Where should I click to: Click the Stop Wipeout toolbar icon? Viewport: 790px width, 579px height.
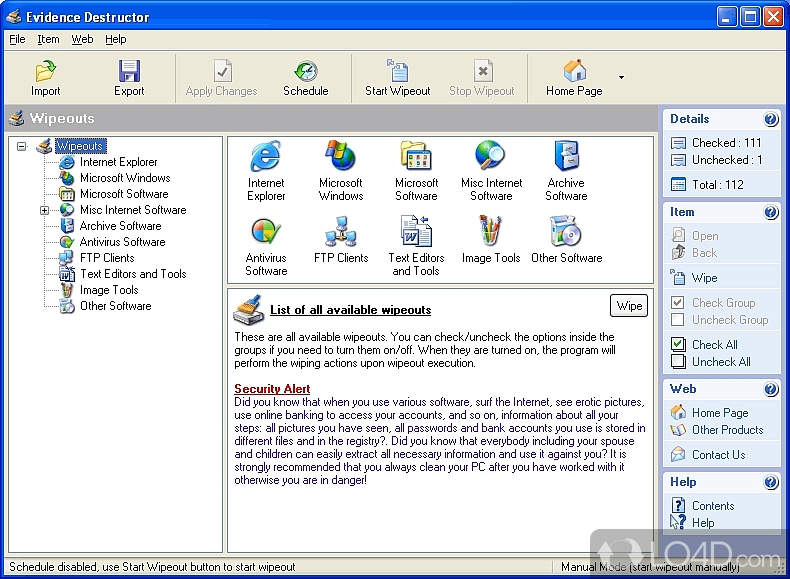point(483,71)
